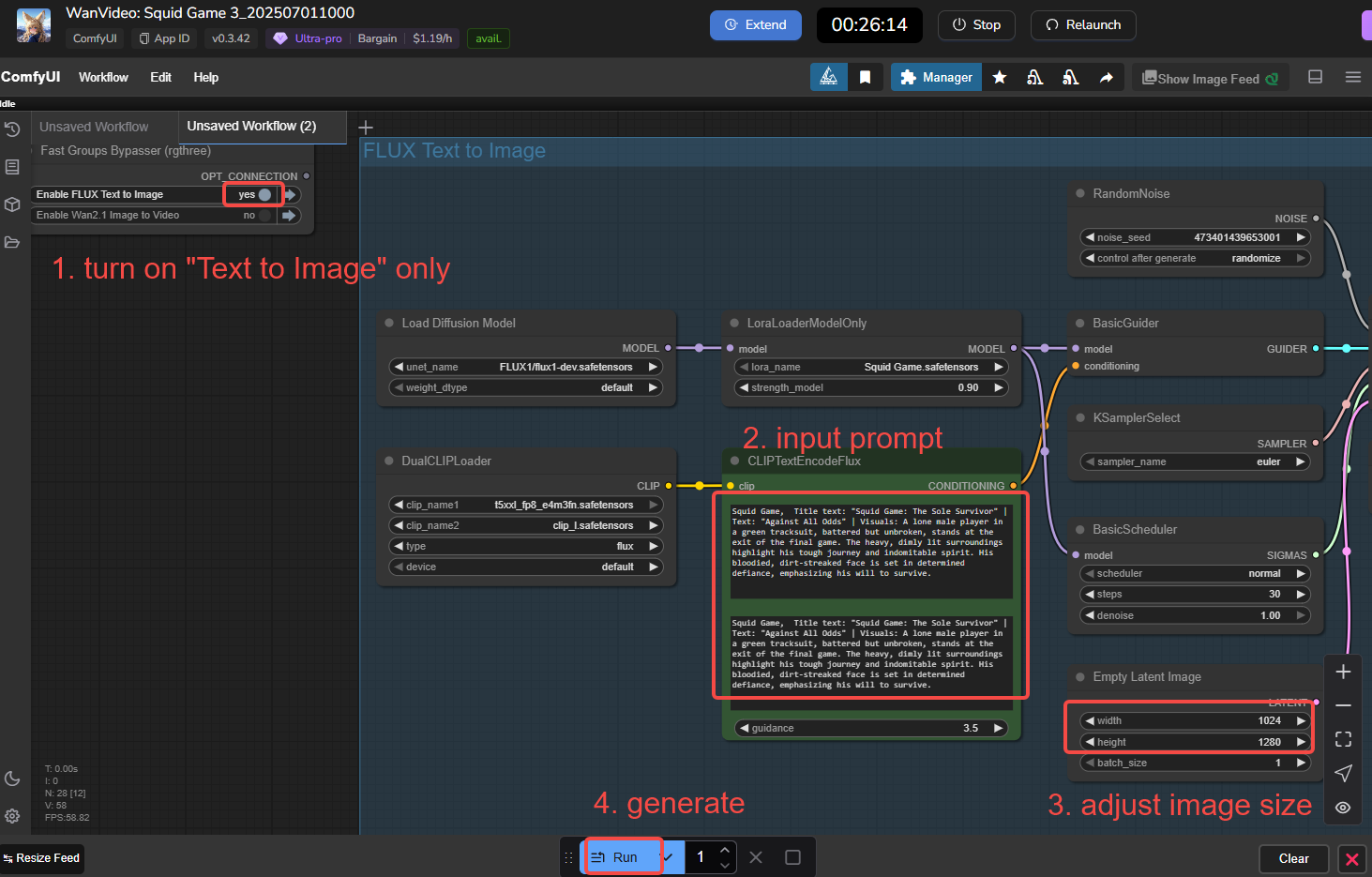Click the Stop button
This screenshot has width=1372, height=877.
click(x=976, y=25)
